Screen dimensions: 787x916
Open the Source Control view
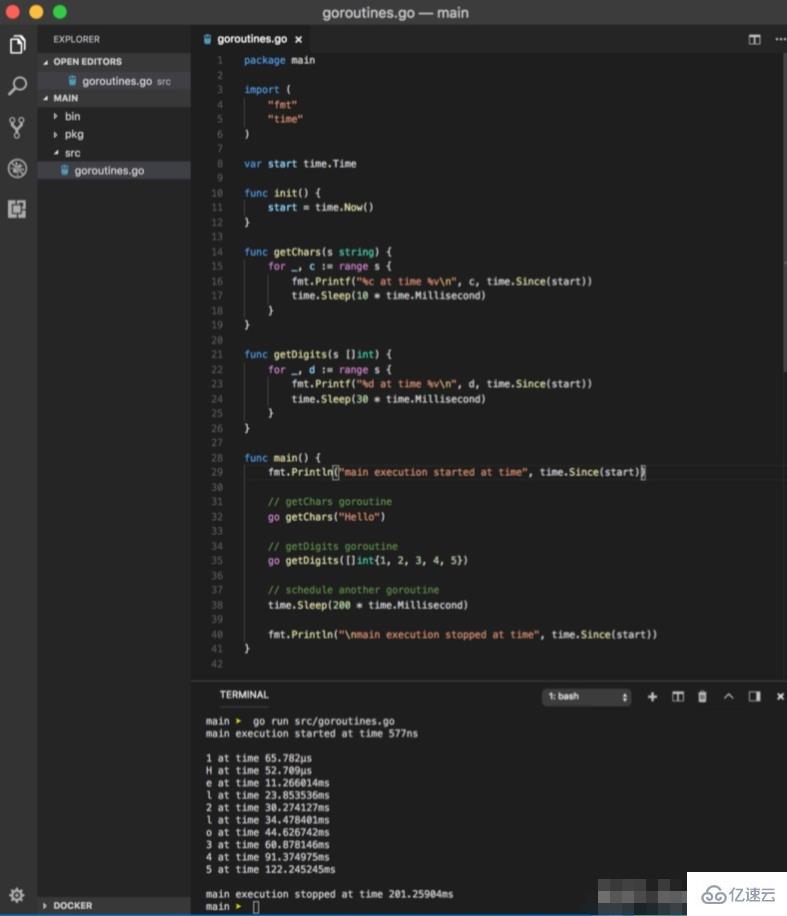(x=17, y=127)
